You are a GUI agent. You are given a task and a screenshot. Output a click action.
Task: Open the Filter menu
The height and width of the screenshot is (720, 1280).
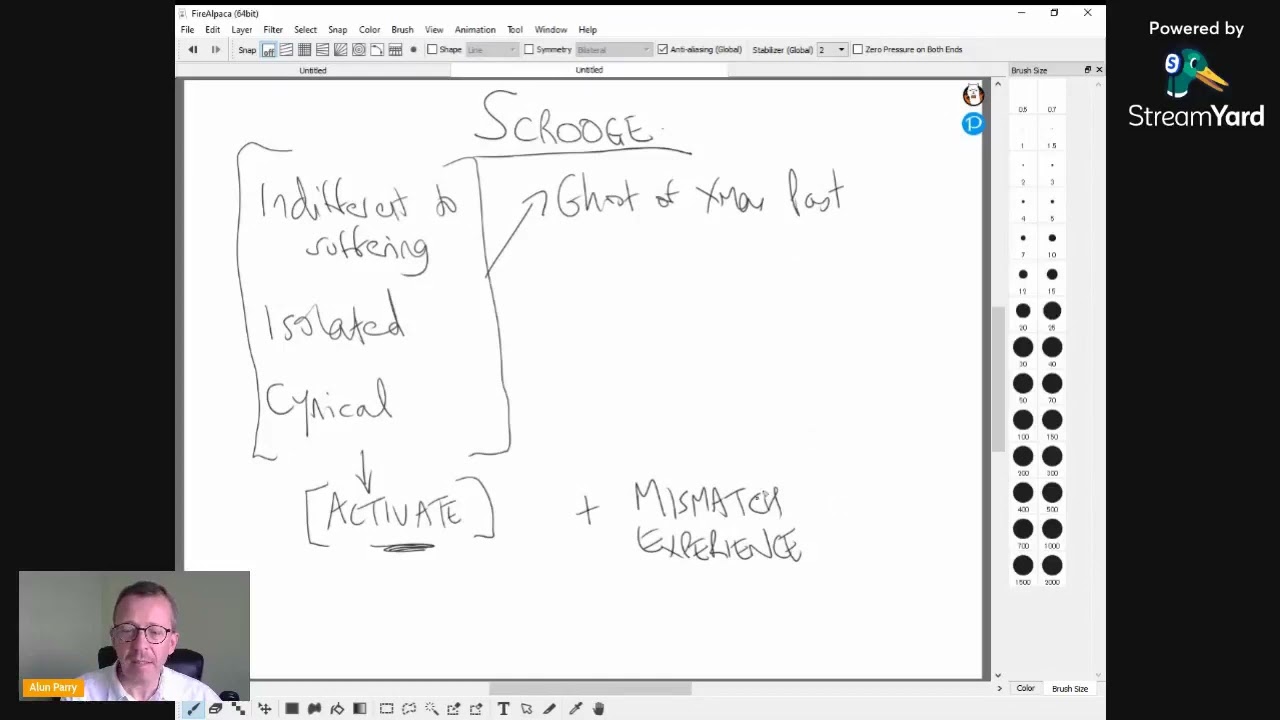273,30
